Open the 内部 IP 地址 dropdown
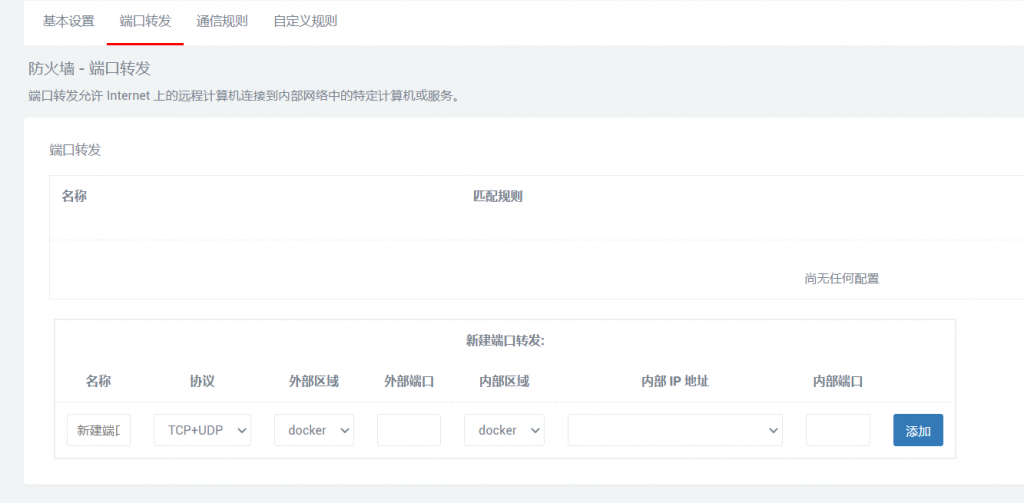This screenshot has width=1024, height=503. click(675, 430)
